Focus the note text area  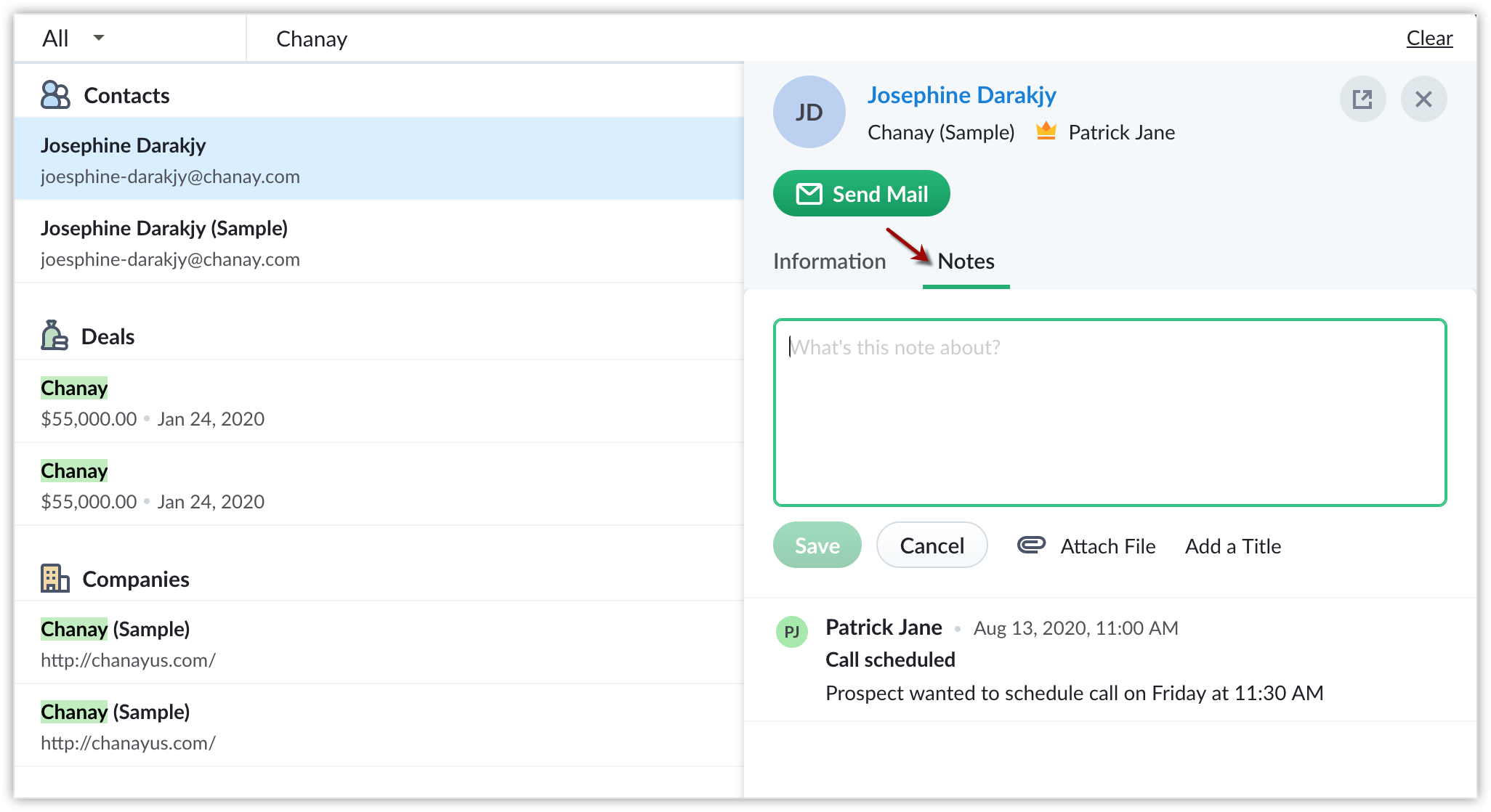pos(1110,413)
